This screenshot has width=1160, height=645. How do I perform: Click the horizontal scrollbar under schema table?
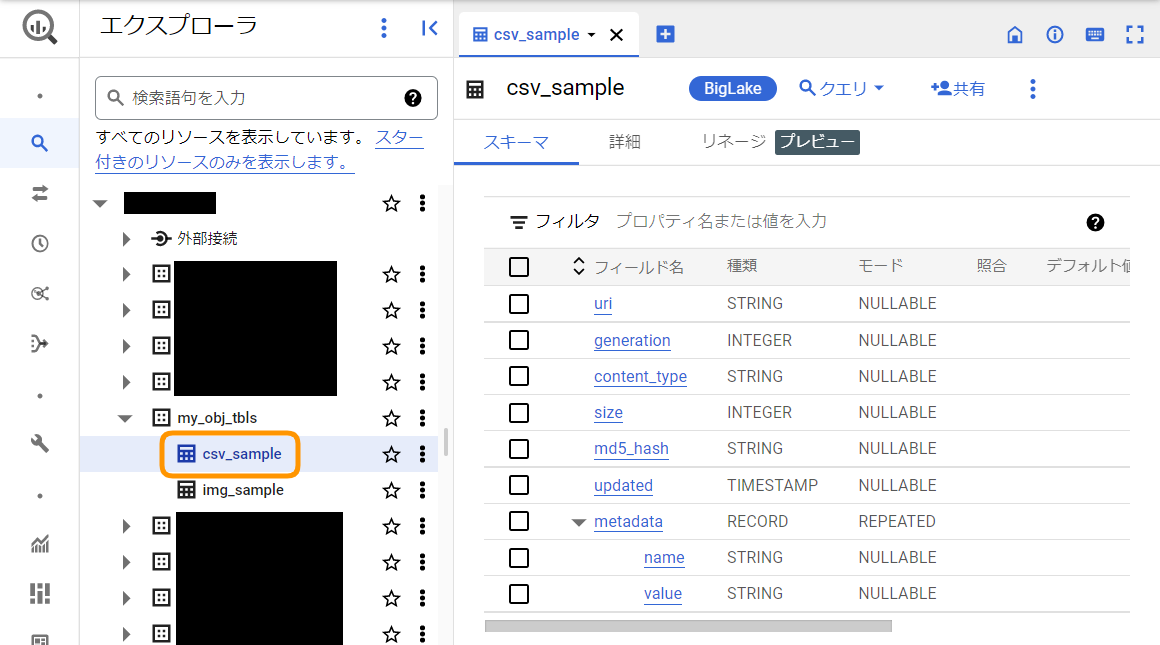(x=688, y=626)
